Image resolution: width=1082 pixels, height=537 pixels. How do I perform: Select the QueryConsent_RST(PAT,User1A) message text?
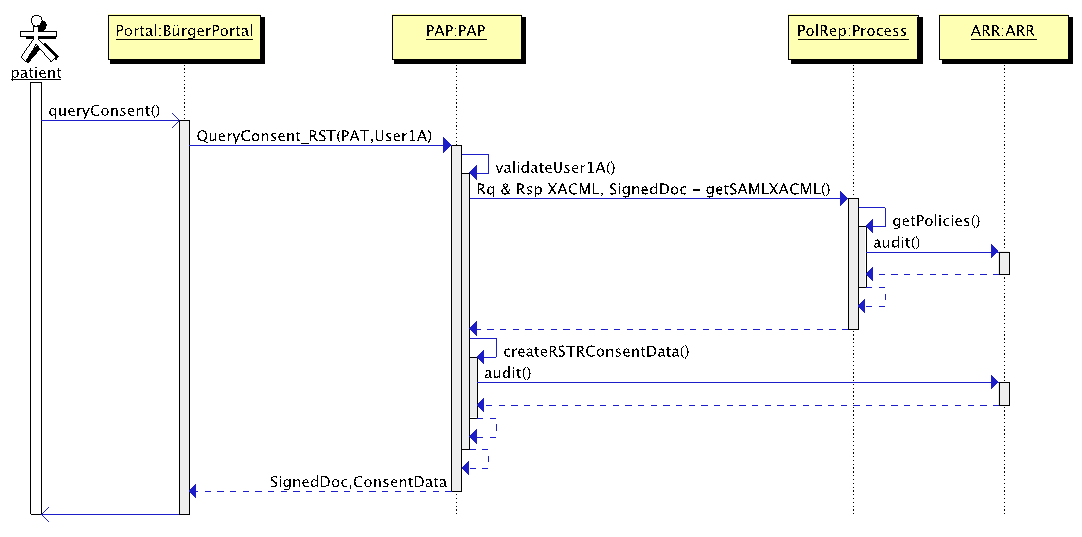click(314, 135)
